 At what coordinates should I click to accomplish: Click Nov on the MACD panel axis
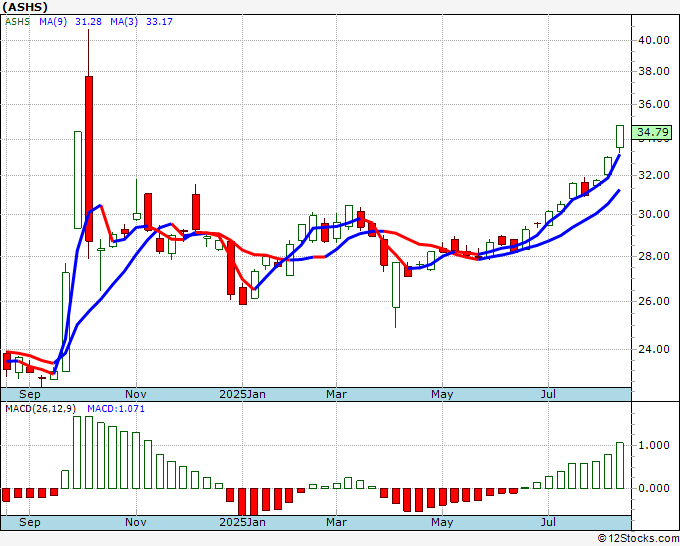(136, 522)
